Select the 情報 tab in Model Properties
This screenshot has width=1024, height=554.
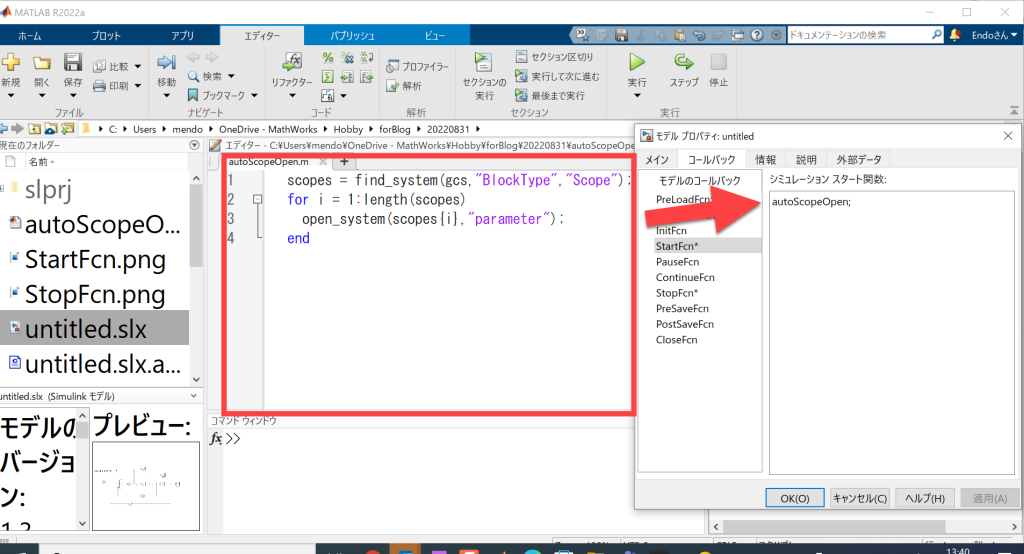click(x=765, y=159)
